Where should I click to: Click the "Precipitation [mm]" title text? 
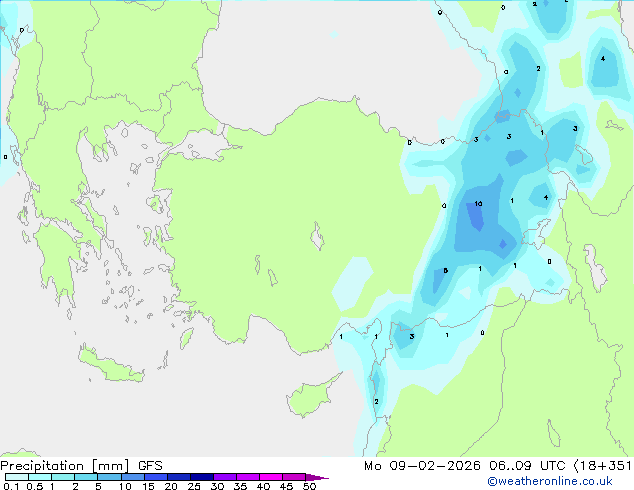(x=65, y=466)
